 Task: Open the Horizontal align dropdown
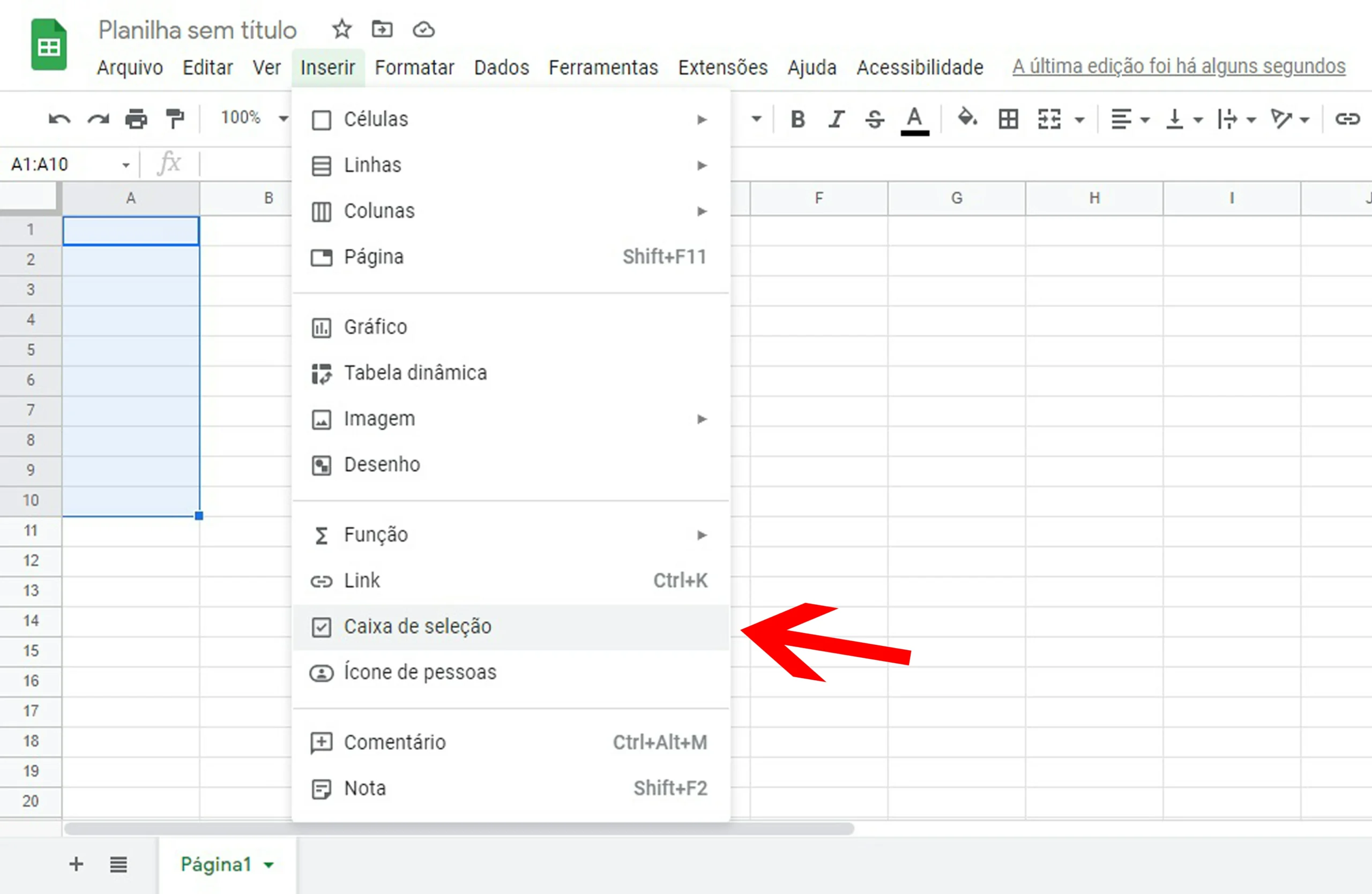point(1130,119)
